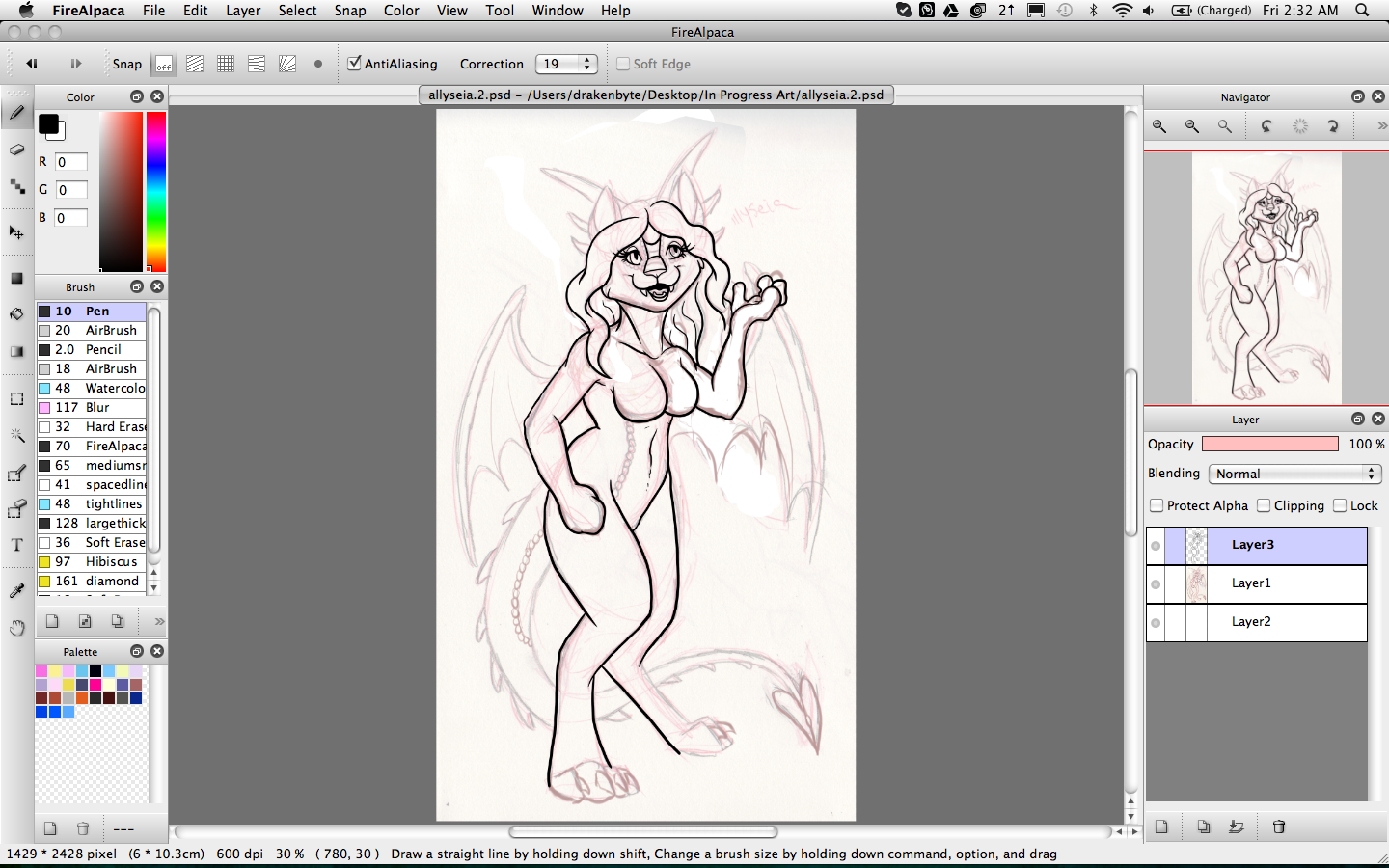Click the Correction value stepper

click(x=586, y=64)
